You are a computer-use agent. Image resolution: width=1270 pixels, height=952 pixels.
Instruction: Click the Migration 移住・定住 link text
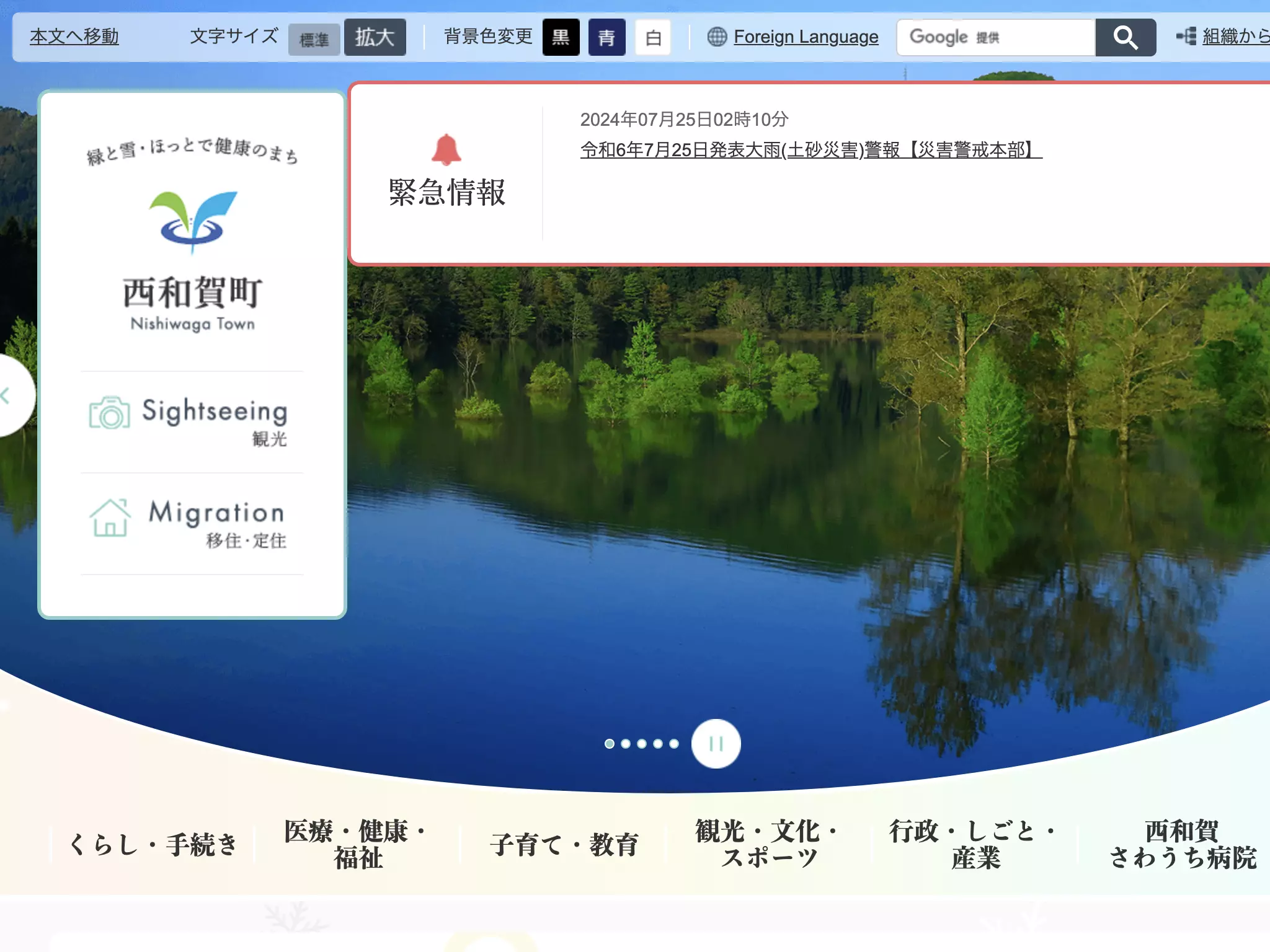coord(217,524)
